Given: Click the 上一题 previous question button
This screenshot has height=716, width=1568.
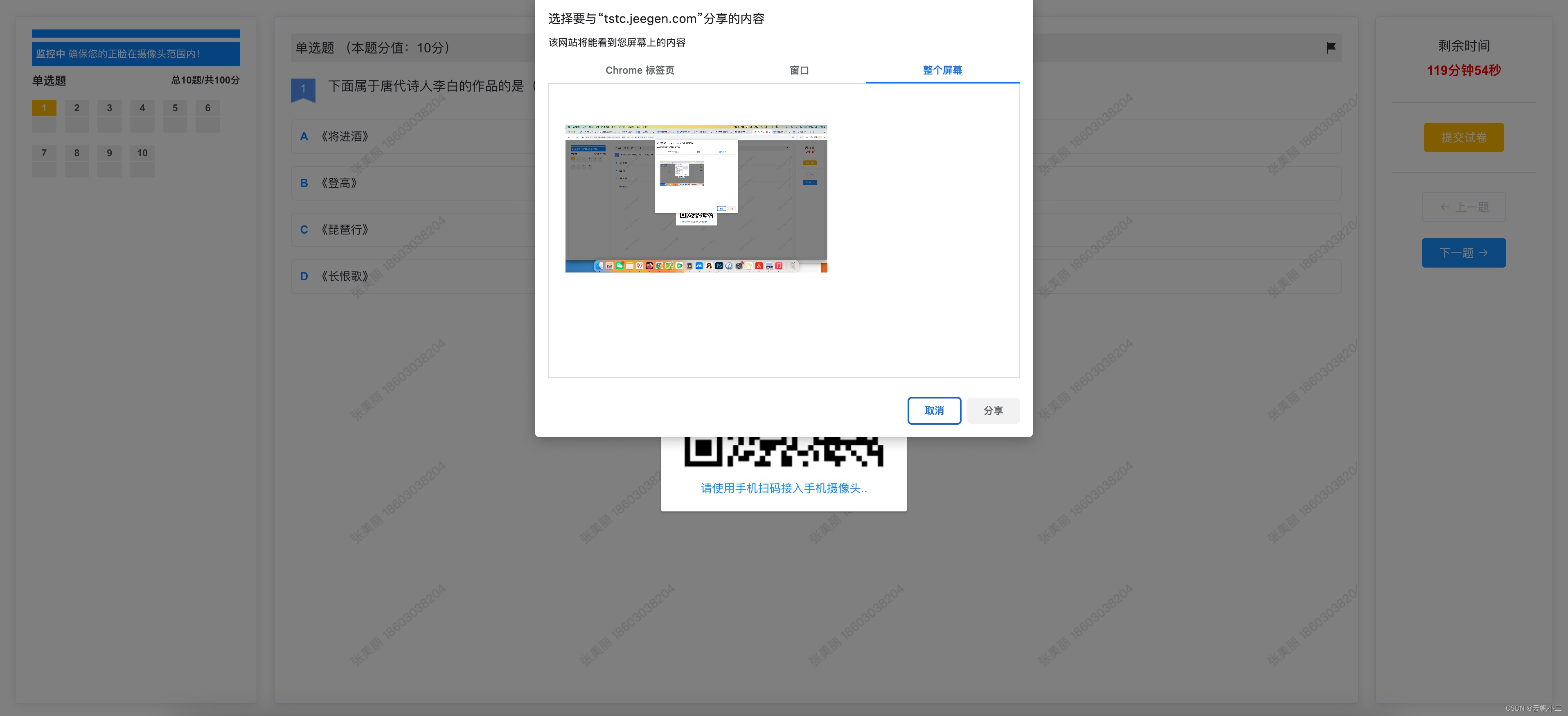Looking at the screenshot, I should (1463, 207).
